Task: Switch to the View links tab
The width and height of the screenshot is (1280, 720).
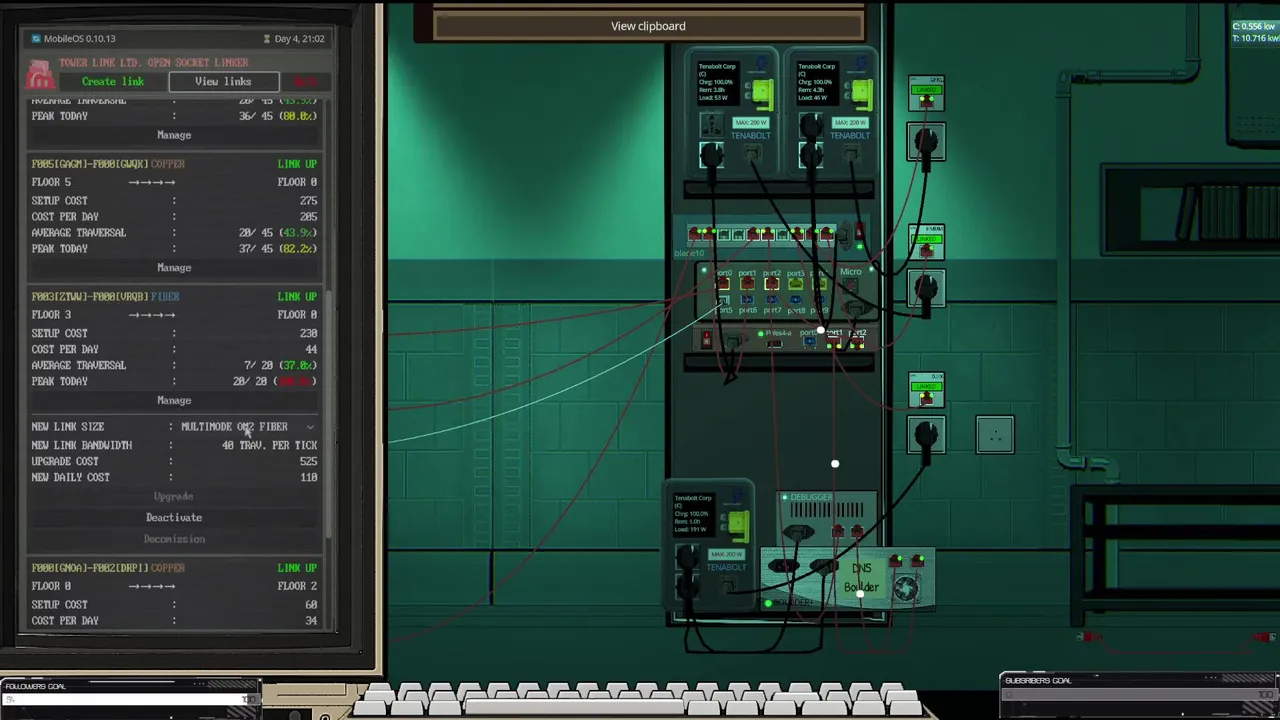Action: click(x=223, y=82)
